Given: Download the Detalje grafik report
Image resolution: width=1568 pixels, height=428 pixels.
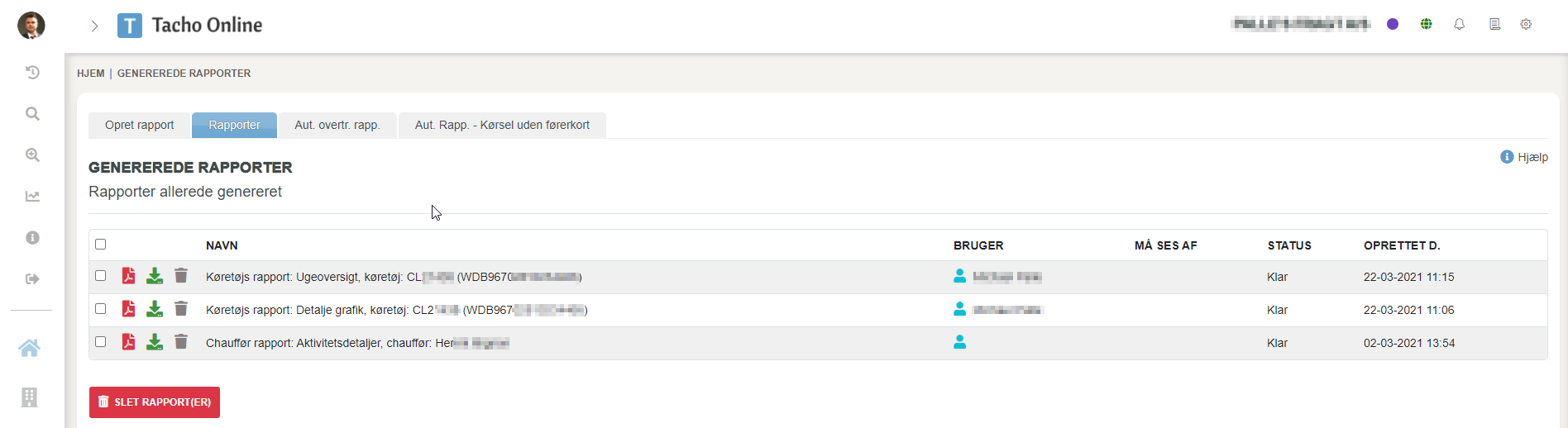Looking at the screenshot, I should (155, 309).
